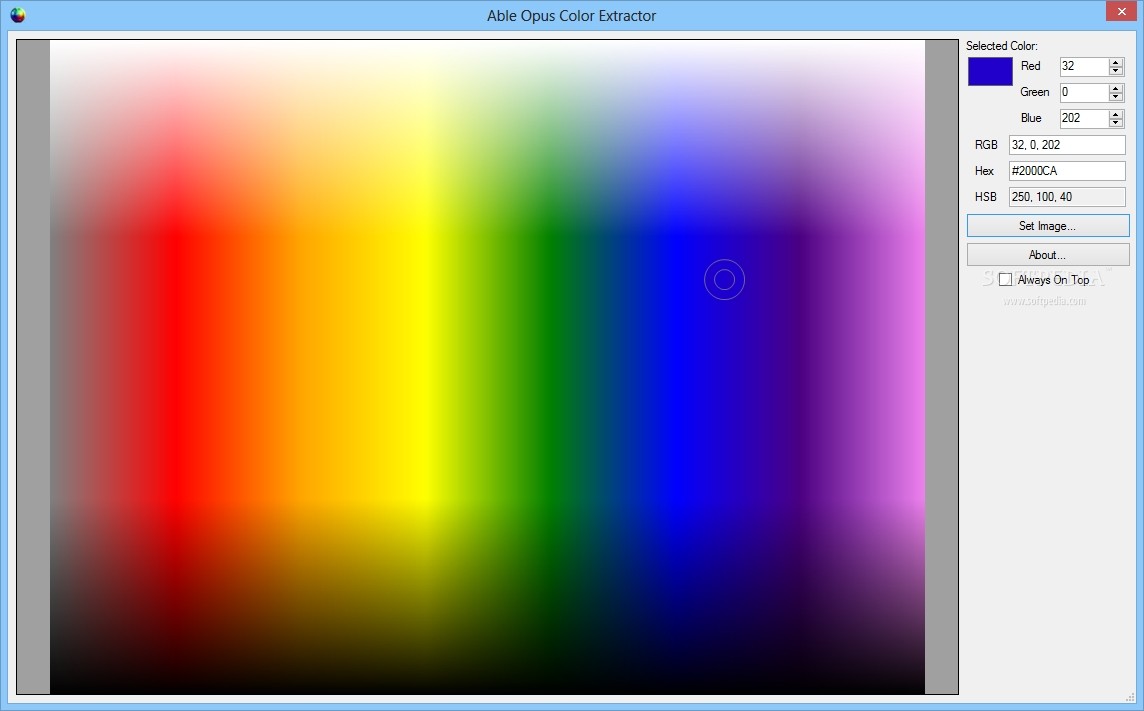Open the About dialog
Viewport: 1144px width, 711px height.
(1046, 254)
